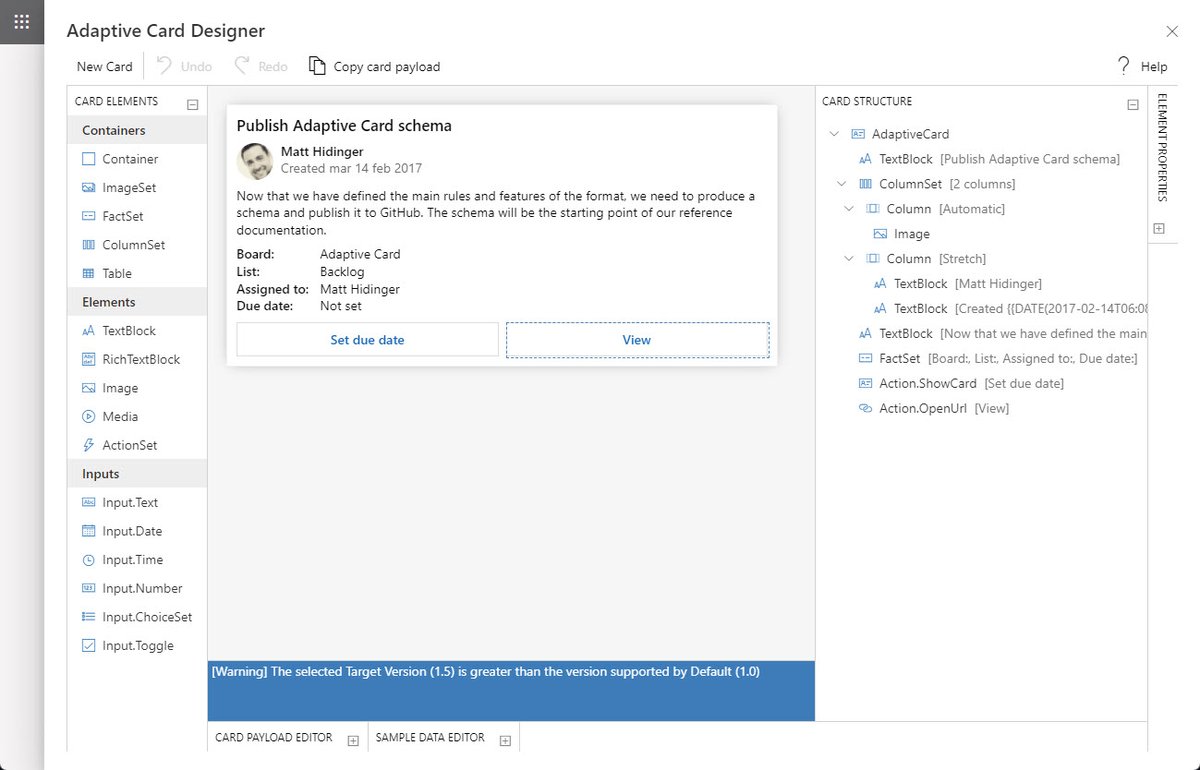This screenshot has height=770, width=1200.
Task: Select the Media element icon
Action: pos(88,417)
